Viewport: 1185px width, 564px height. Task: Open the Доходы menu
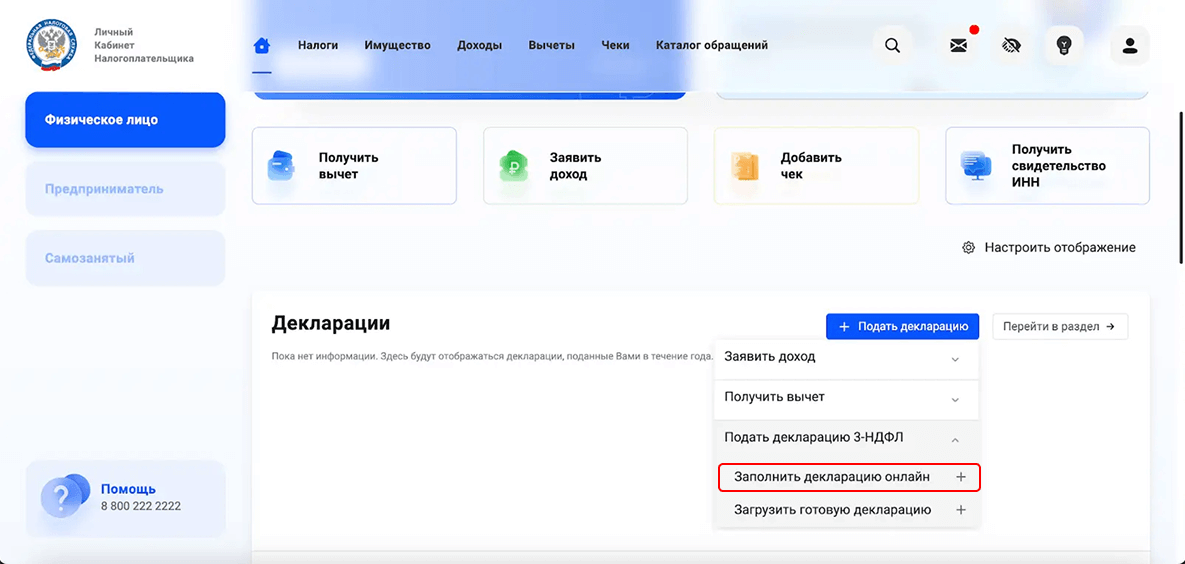coord(480,45)
